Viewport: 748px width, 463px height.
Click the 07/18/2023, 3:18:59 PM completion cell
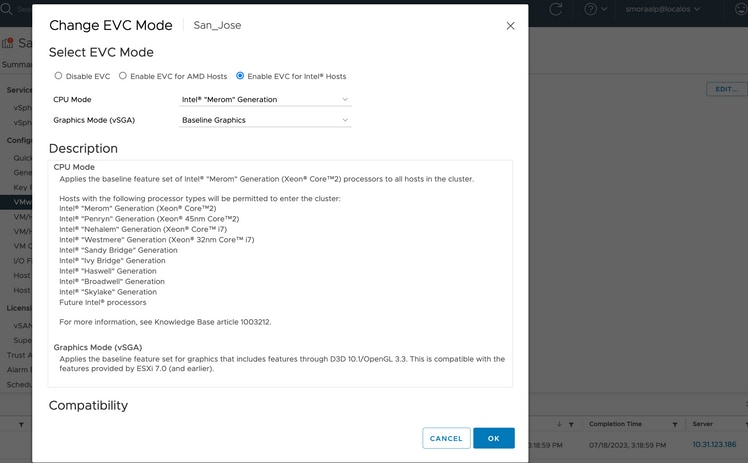627,445
